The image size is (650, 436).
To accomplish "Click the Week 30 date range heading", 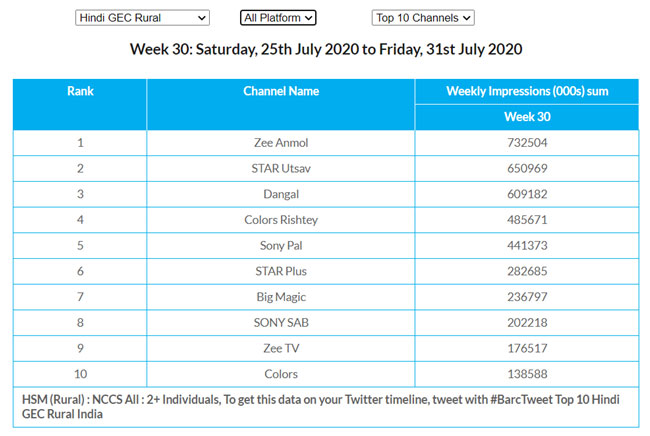I will [x=325, y=49].
